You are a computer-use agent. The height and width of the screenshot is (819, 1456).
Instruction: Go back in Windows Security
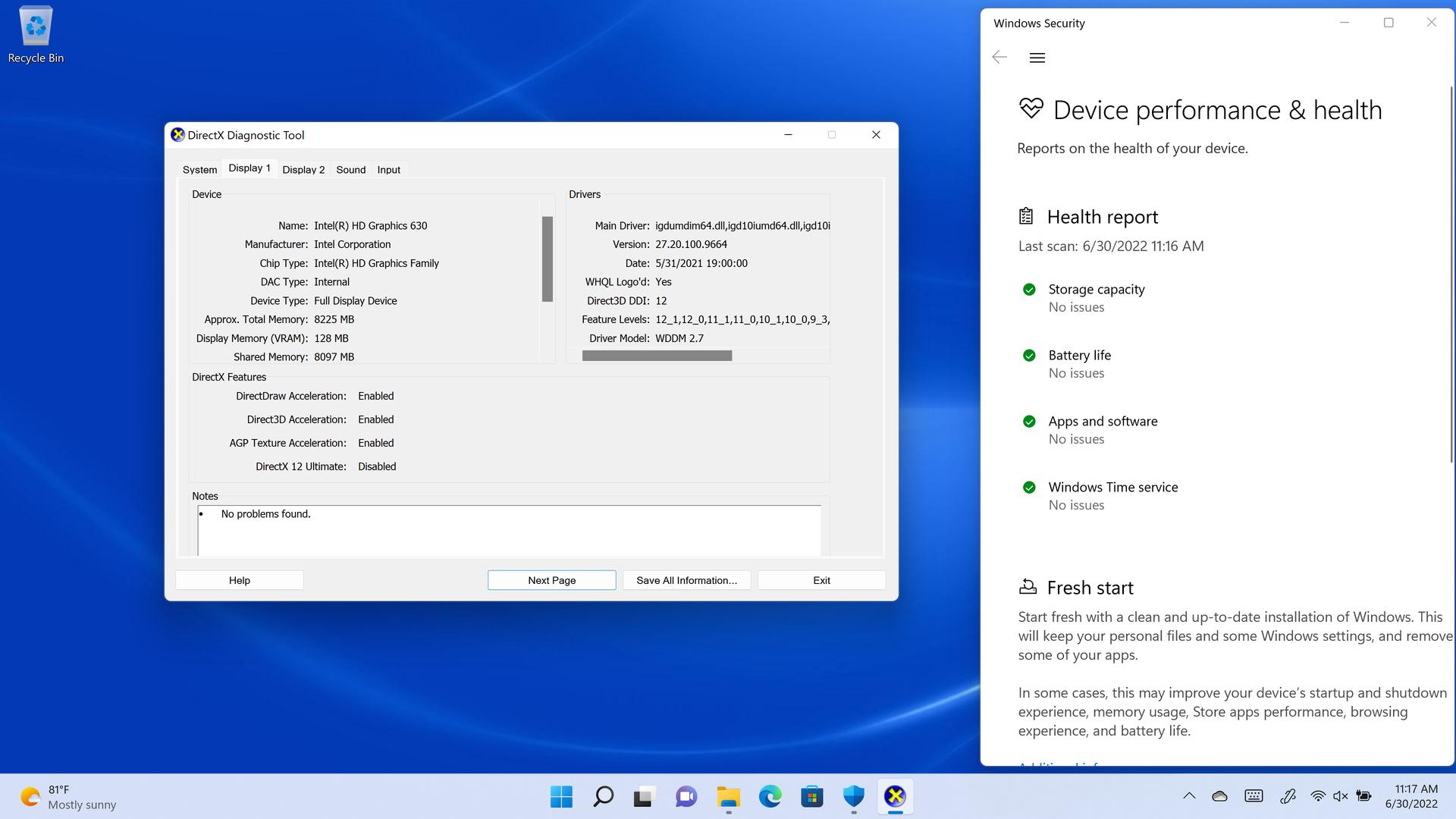point(999,58)
